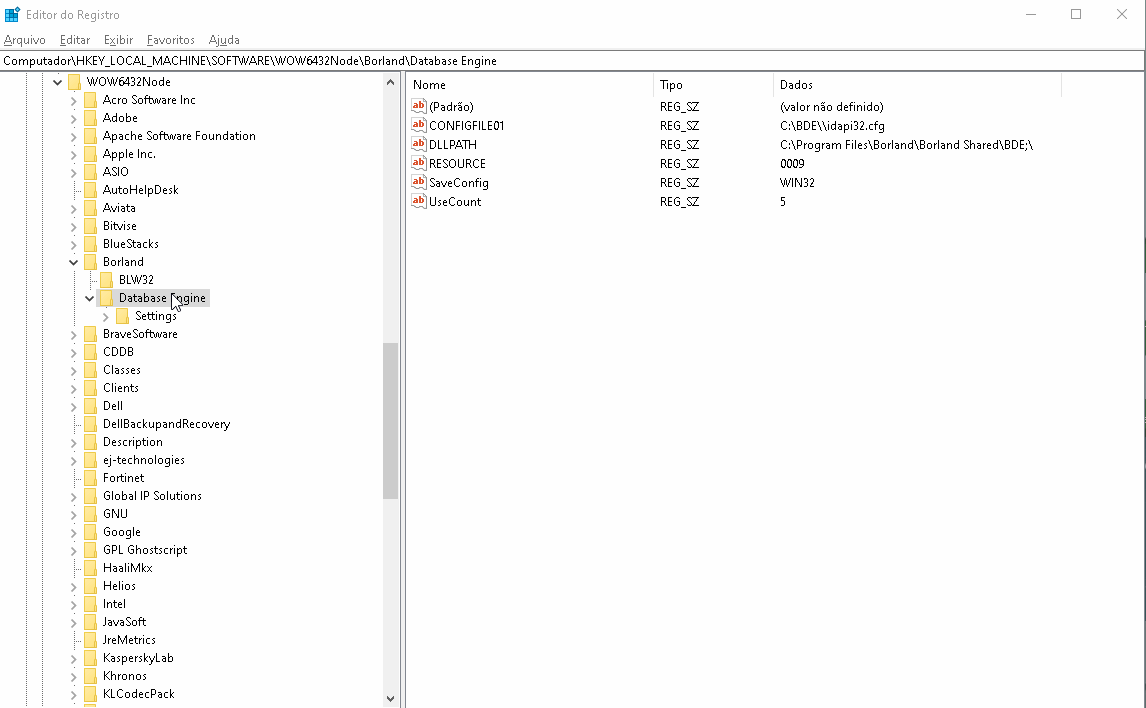This screenshot has height=708, width=1146.
Task: Select the SaveConfig value name
Action: point(459,183)
